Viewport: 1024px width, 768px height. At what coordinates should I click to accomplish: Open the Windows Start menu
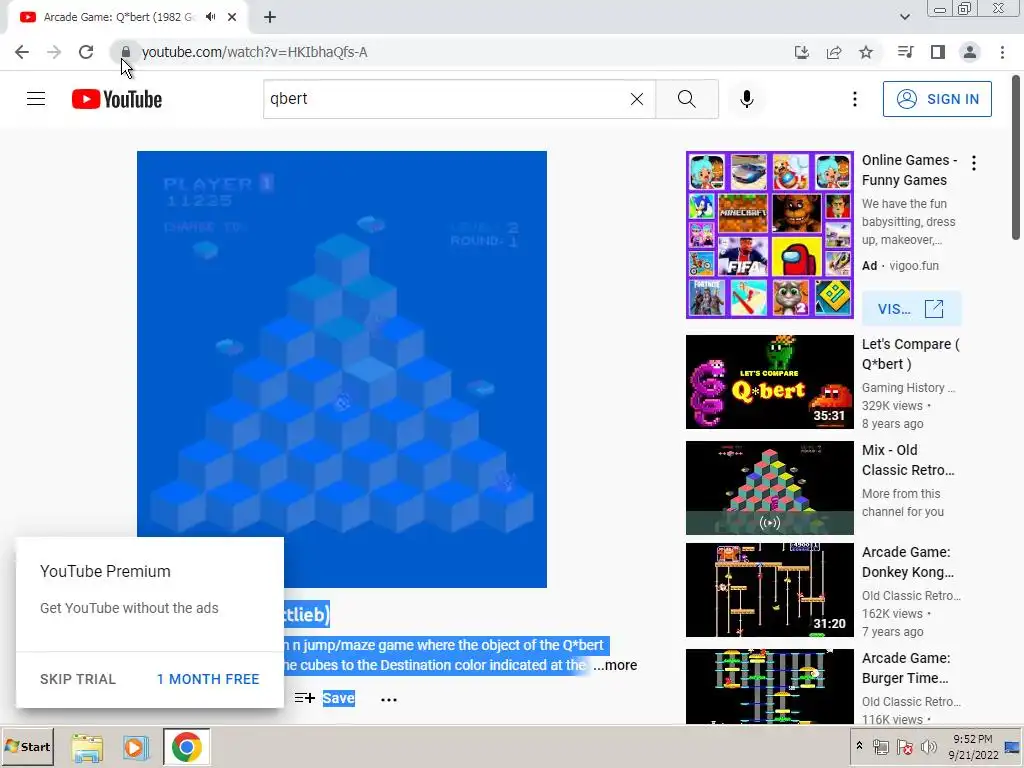click(x=27, y=746)
